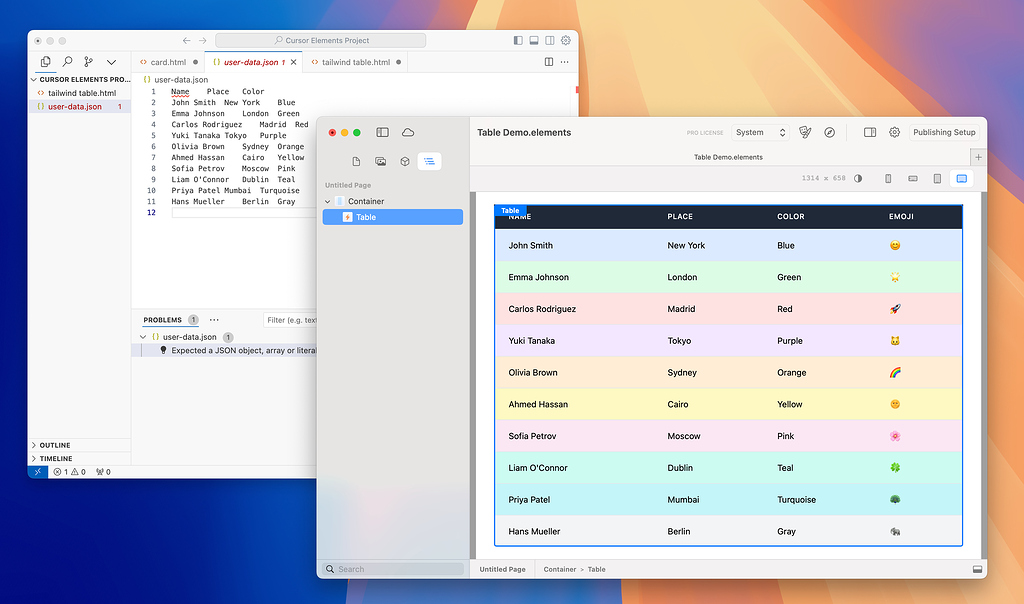
Task: Switch to the card.html tab
Action: (x=168, y=61)
